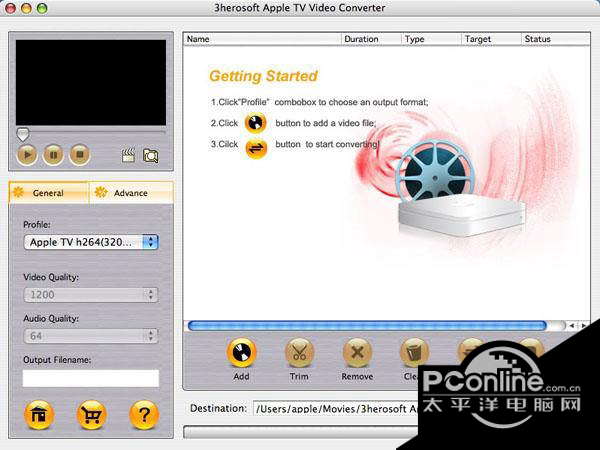Click the Target column header
The image size is (600, 450).
pyautogui.click(x=491, y=39)
